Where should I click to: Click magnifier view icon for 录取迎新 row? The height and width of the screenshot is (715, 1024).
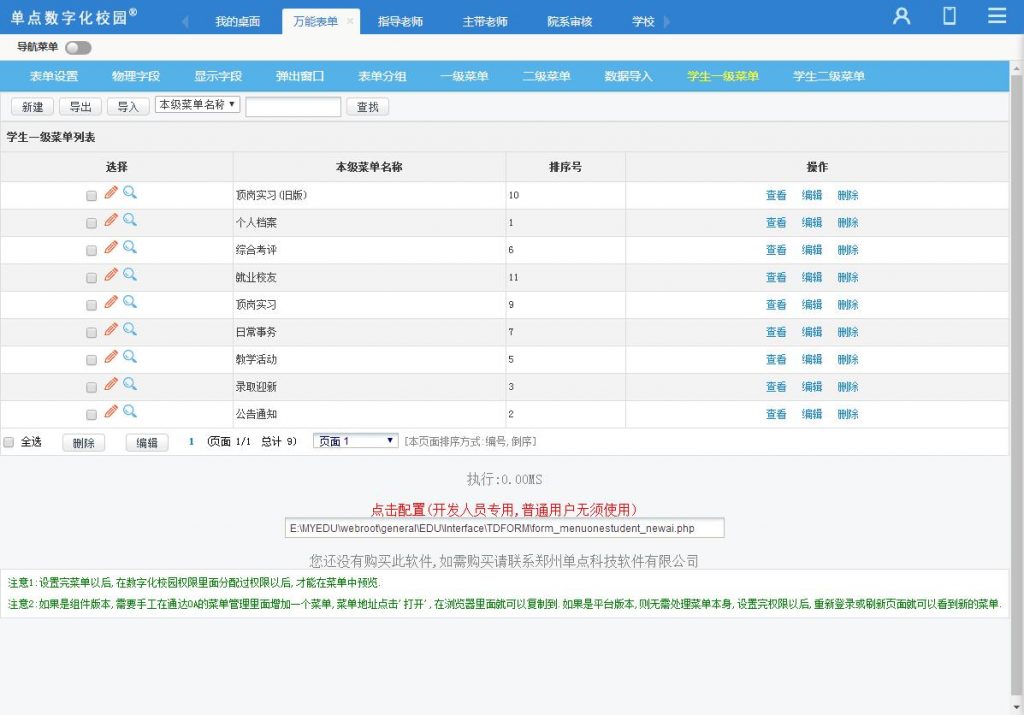tap(130, 385)
